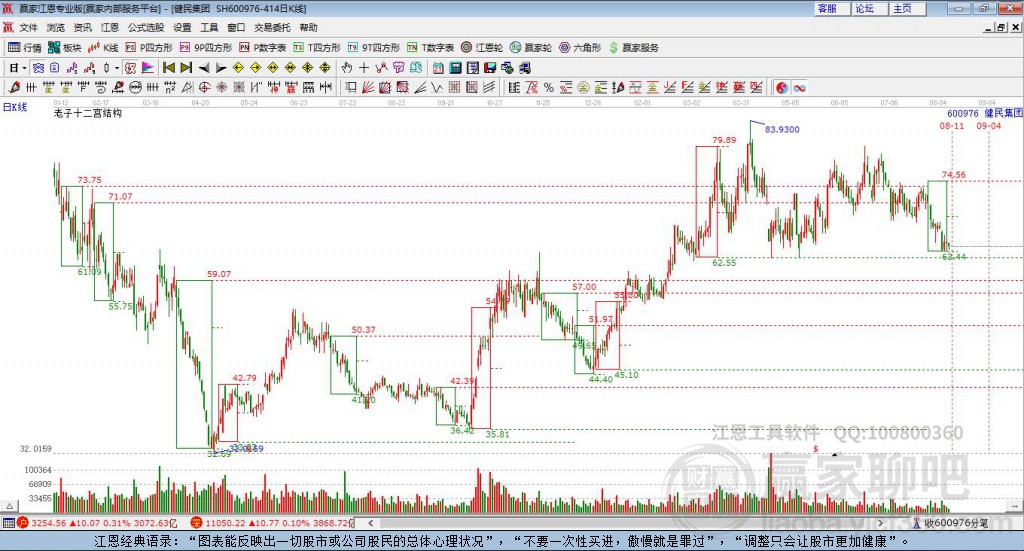1024x551 pixels.
Task: Open the 行情 quotes view
Action: click(25, 48)
